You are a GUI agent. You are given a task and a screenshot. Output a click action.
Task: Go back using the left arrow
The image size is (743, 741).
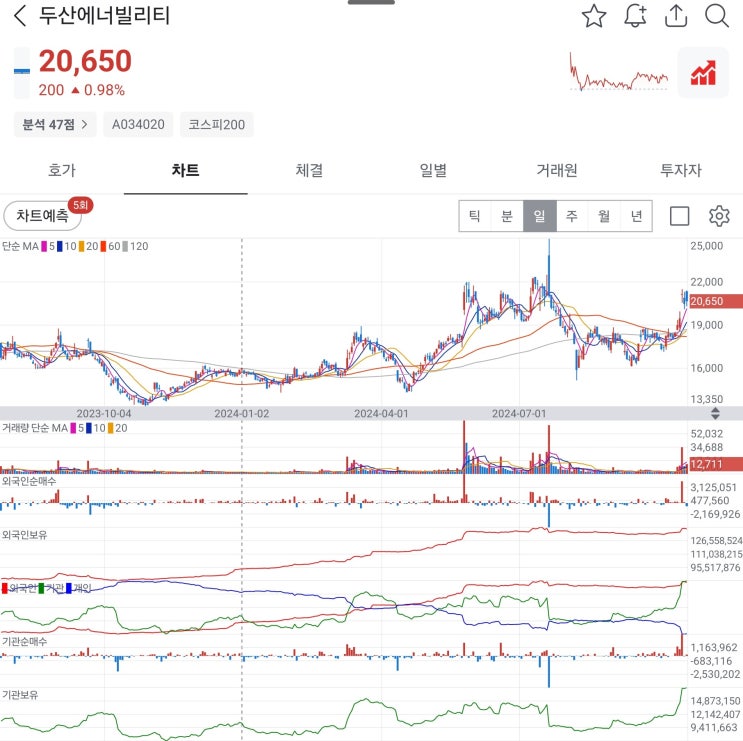coord(20,16)
